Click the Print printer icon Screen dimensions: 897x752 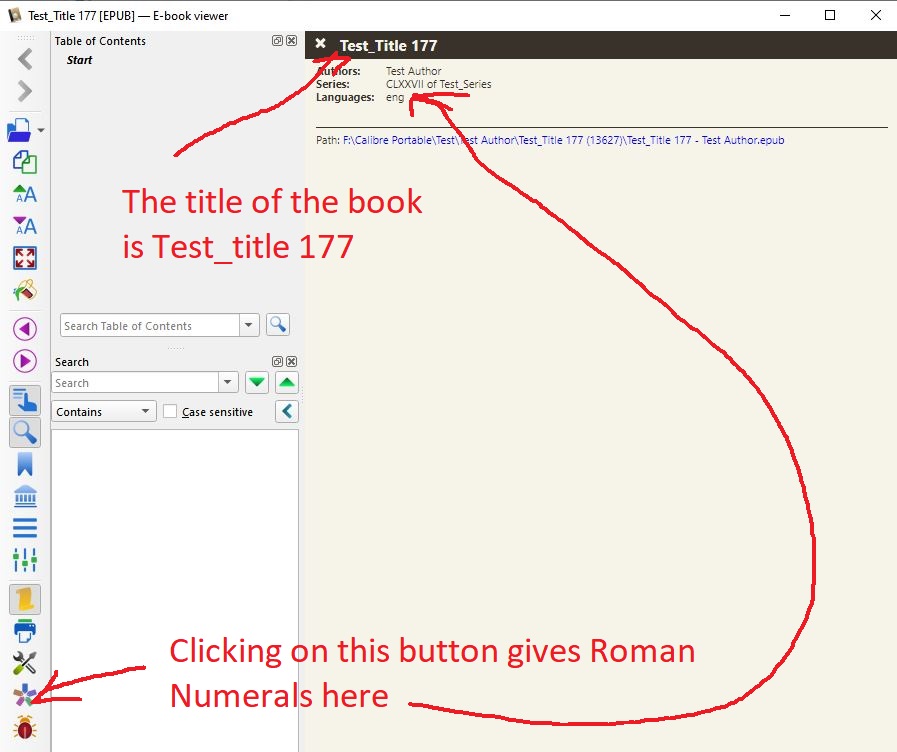coord(25,631)
